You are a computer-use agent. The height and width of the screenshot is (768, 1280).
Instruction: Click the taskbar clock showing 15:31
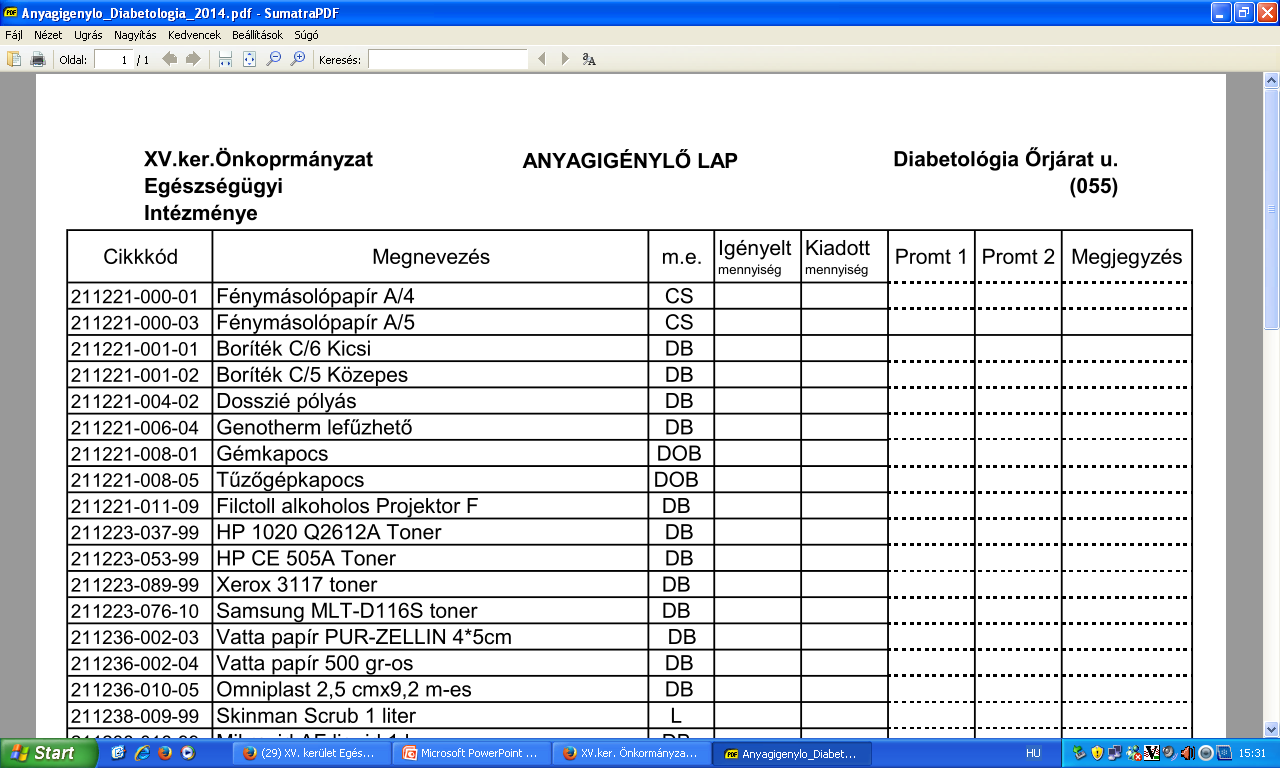click(1252, 753)
